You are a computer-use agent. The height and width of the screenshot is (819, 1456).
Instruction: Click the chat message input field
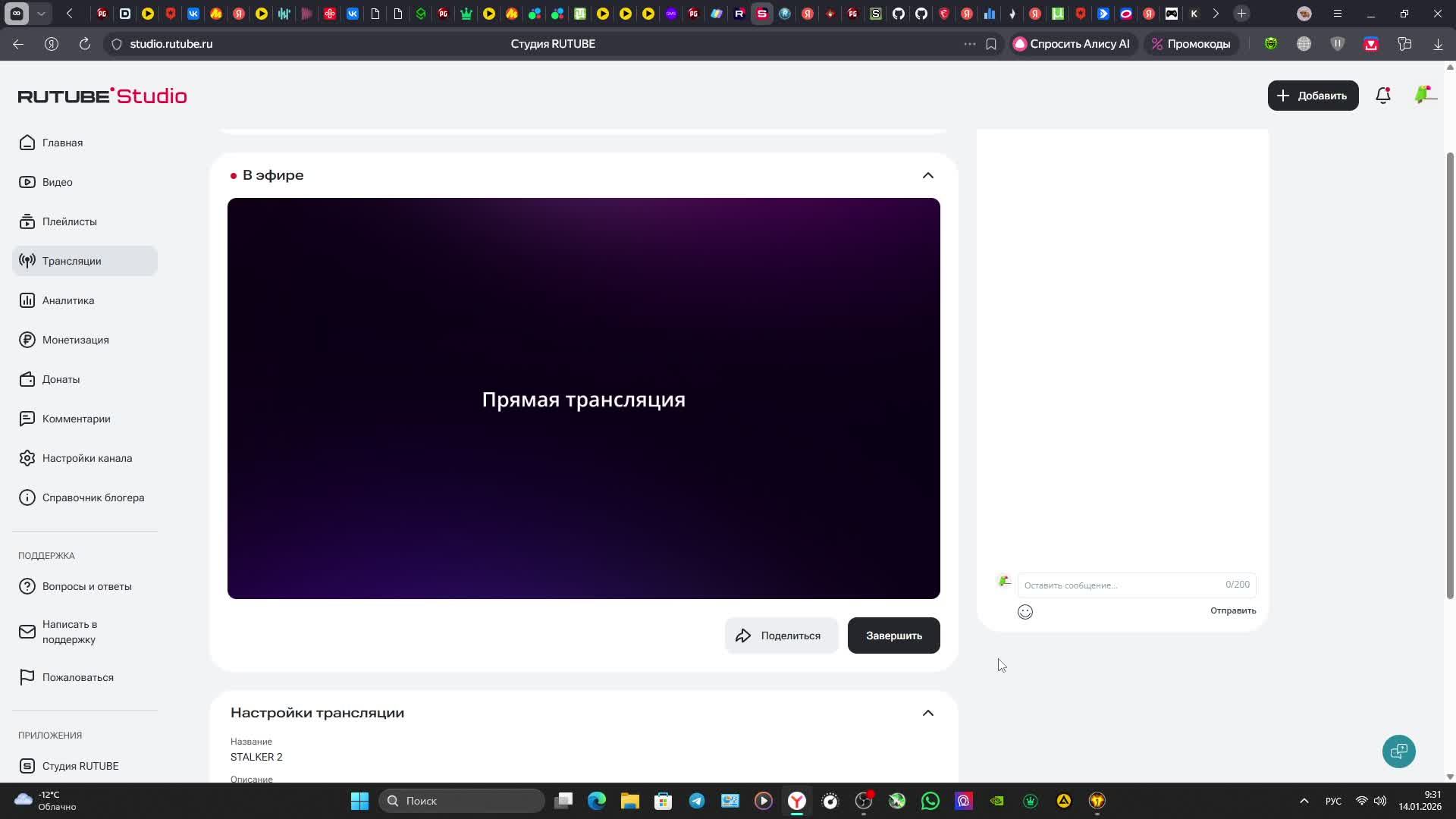tap(1119, 585)
